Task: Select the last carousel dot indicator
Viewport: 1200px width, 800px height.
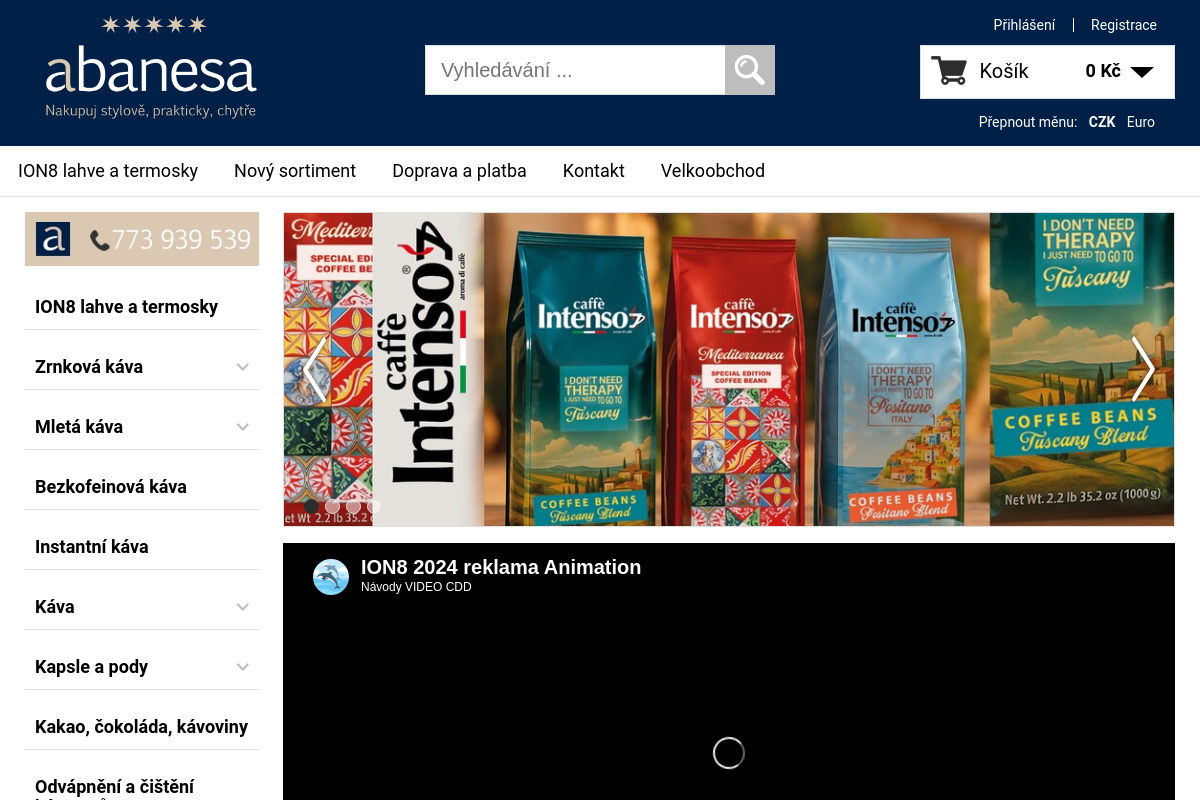Action: 374,507
